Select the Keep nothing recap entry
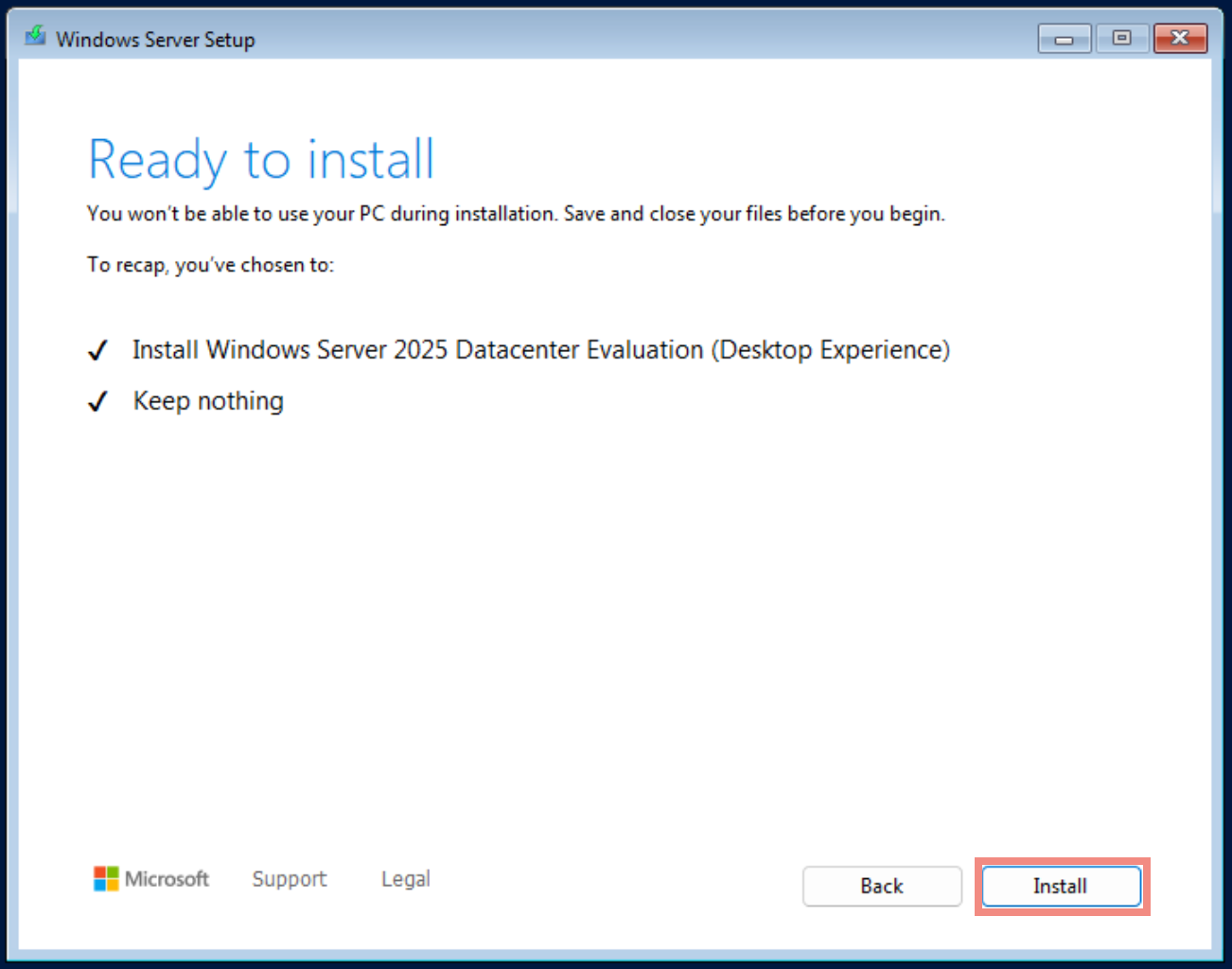The width and height of the screenshot is (1232, 969). pos(207,400)
